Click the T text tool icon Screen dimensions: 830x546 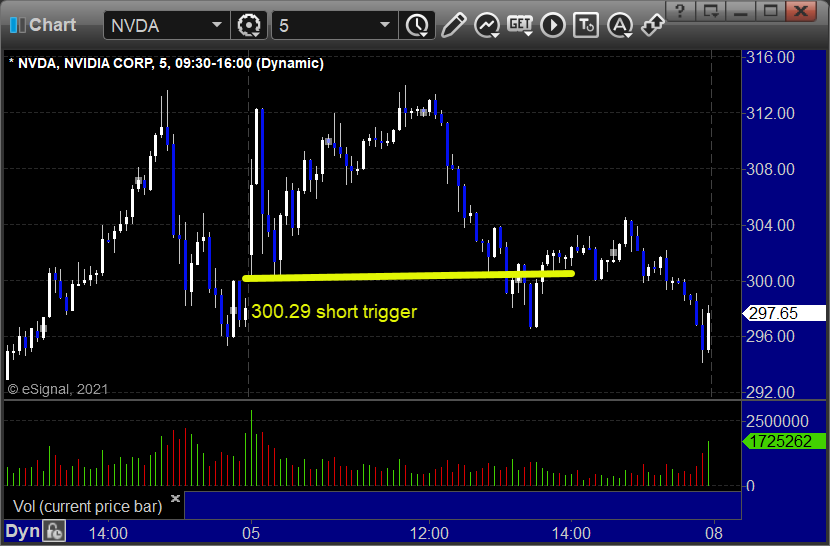[x=586, y=25]
